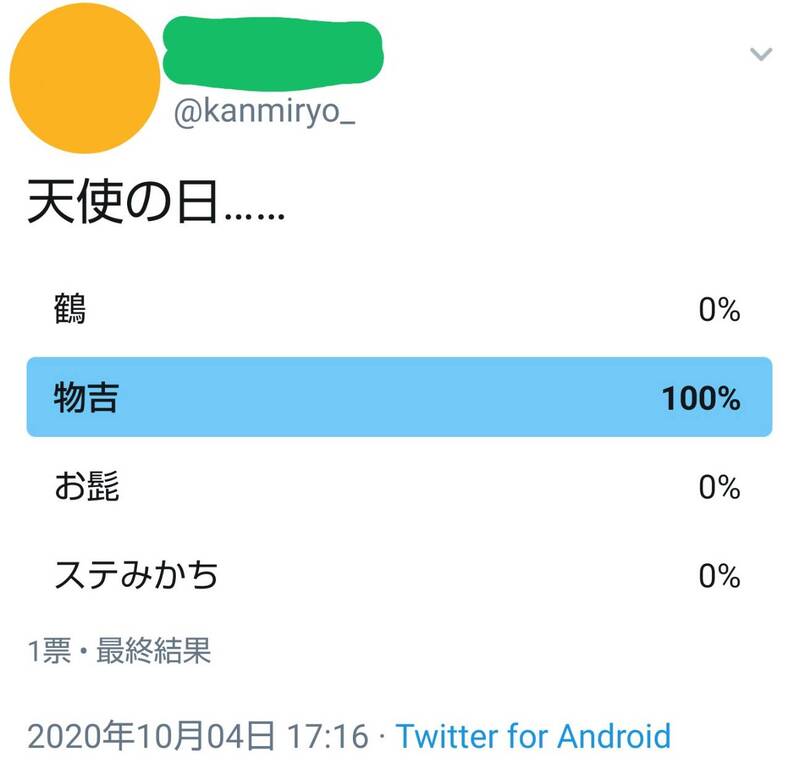The width and height of the screenshot is (799, 780).
Task: Select the 鶴 poll option
Action: click(x=70, y=310)
